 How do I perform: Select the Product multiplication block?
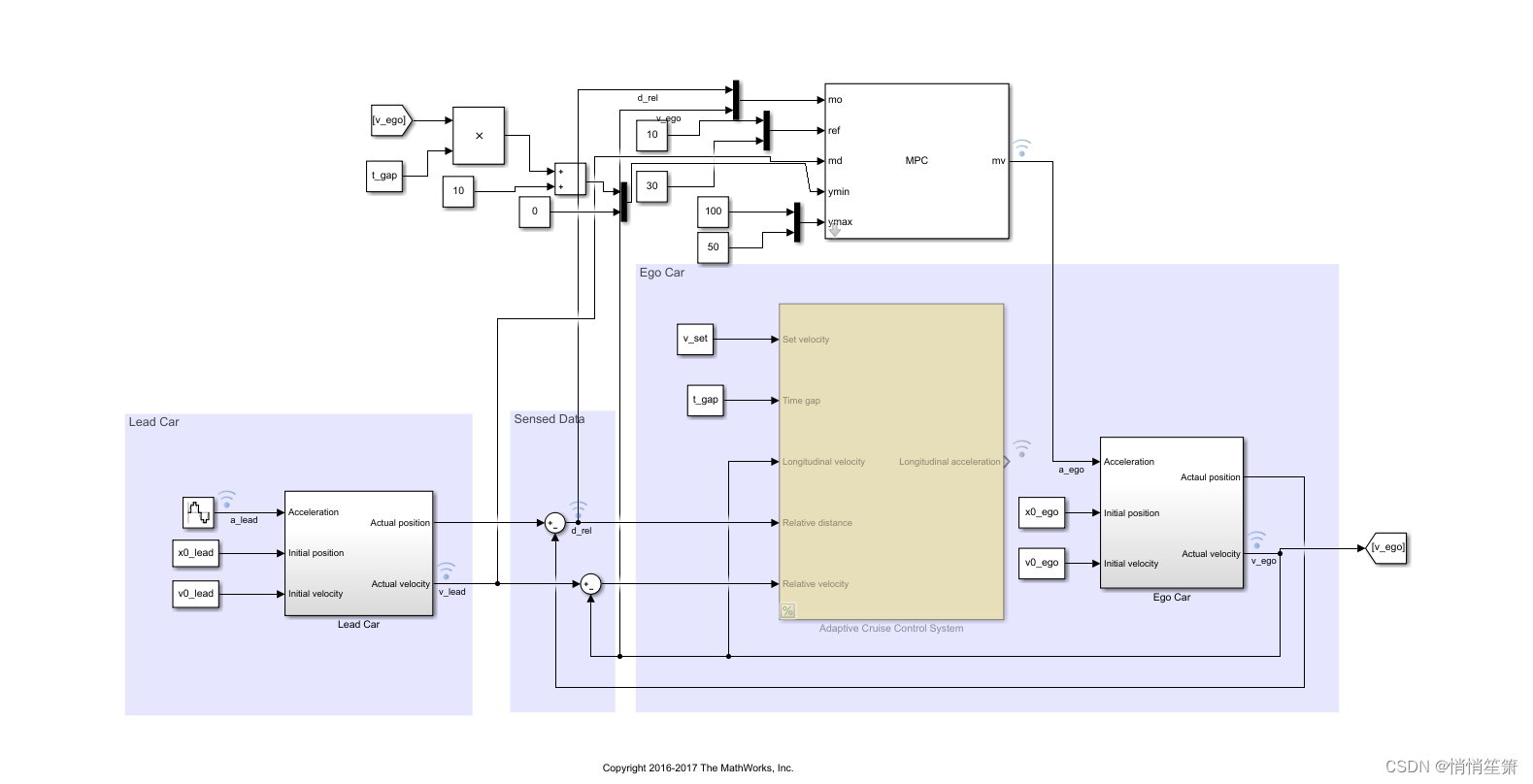(x=479, y=135)
